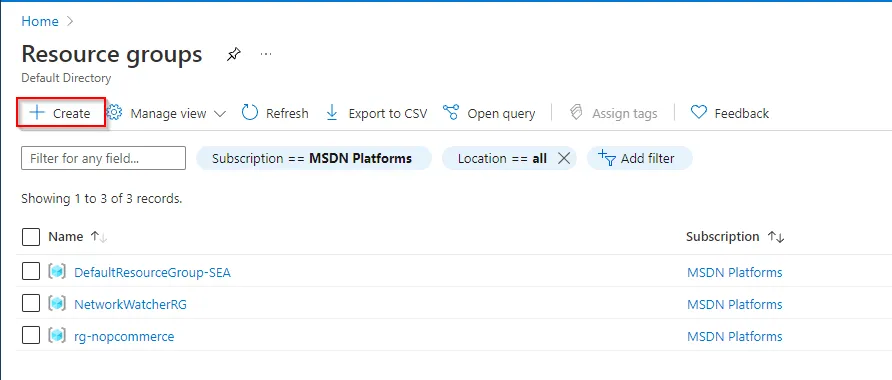Click the Manage view label
The image size is (892, 380).
(168, 114)
